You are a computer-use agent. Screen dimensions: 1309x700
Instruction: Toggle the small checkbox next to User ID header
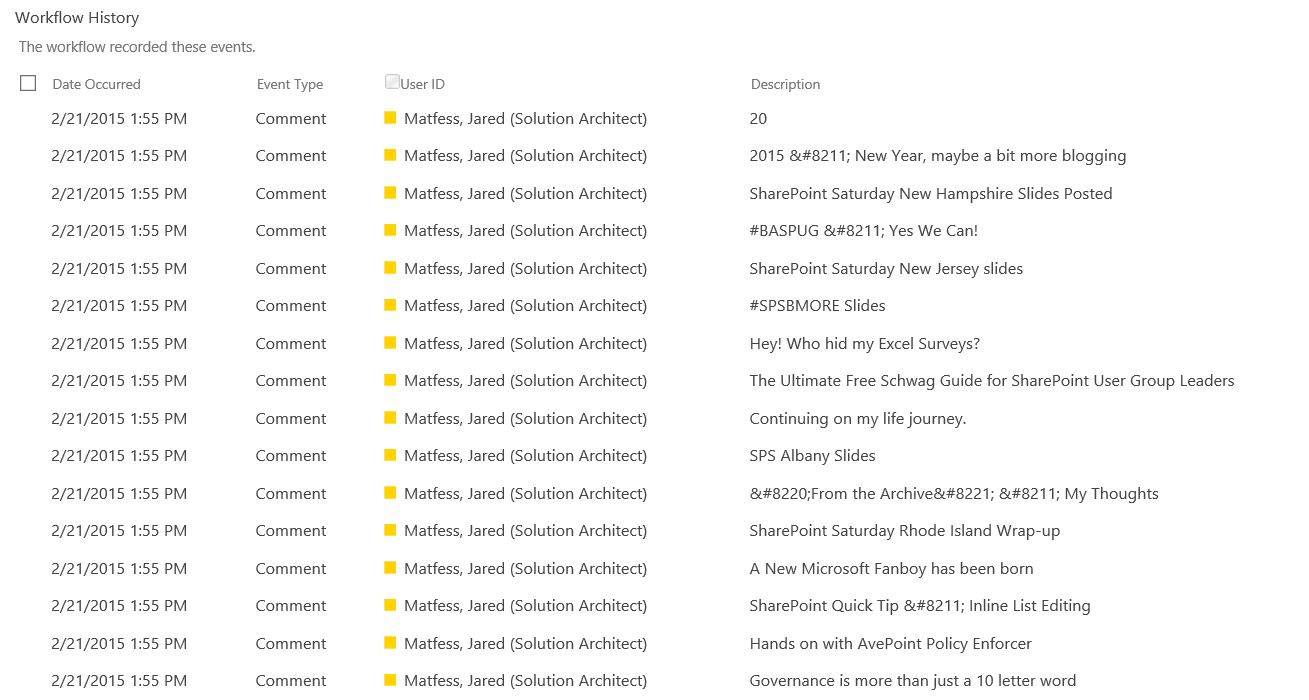point(392,82)
